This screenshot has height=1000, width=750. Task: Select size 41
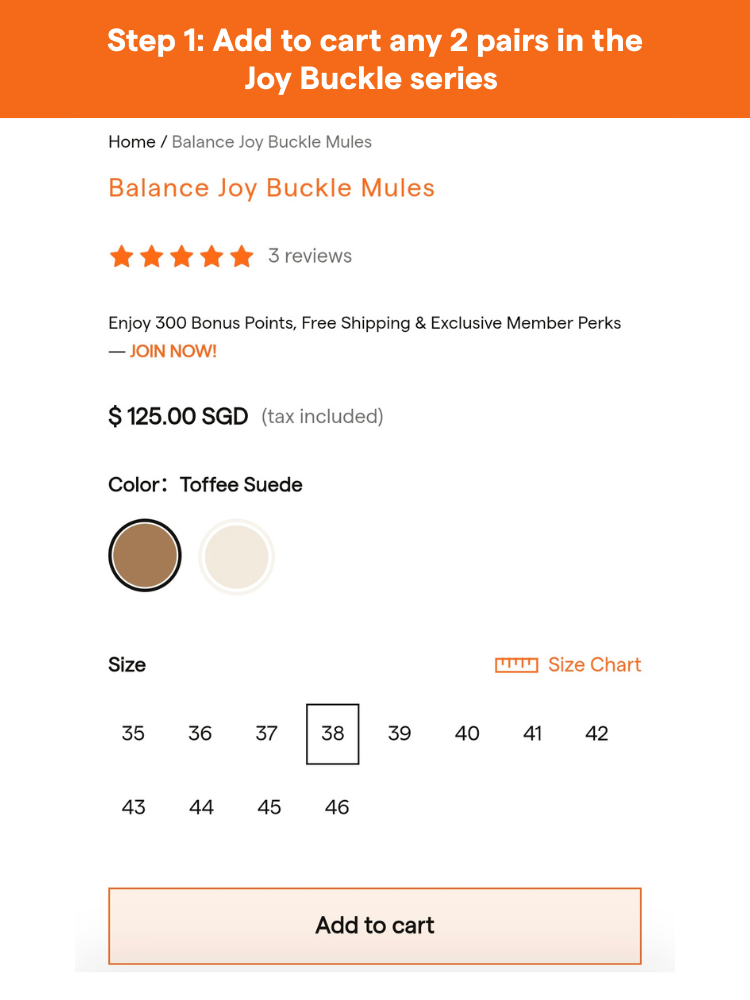coord(532,733)
